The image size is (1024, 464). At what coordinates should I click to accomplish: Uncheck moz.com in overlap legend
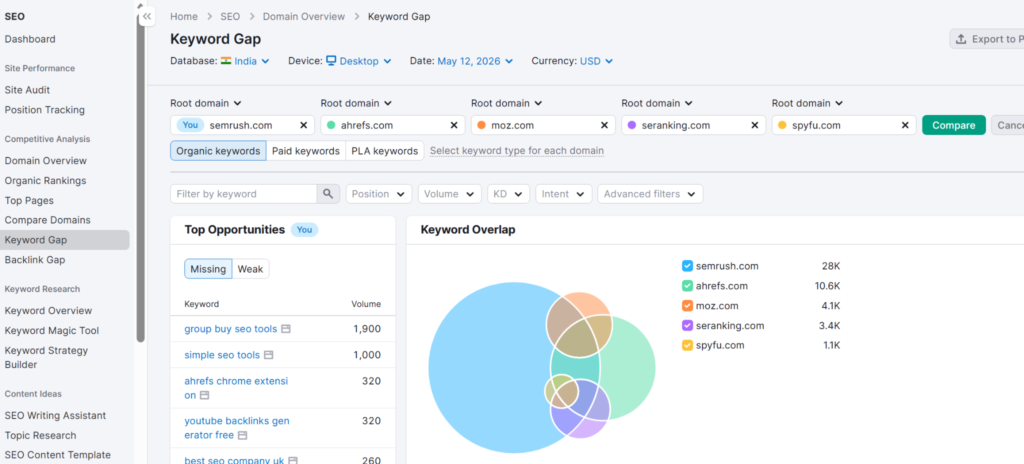(687, 305)
